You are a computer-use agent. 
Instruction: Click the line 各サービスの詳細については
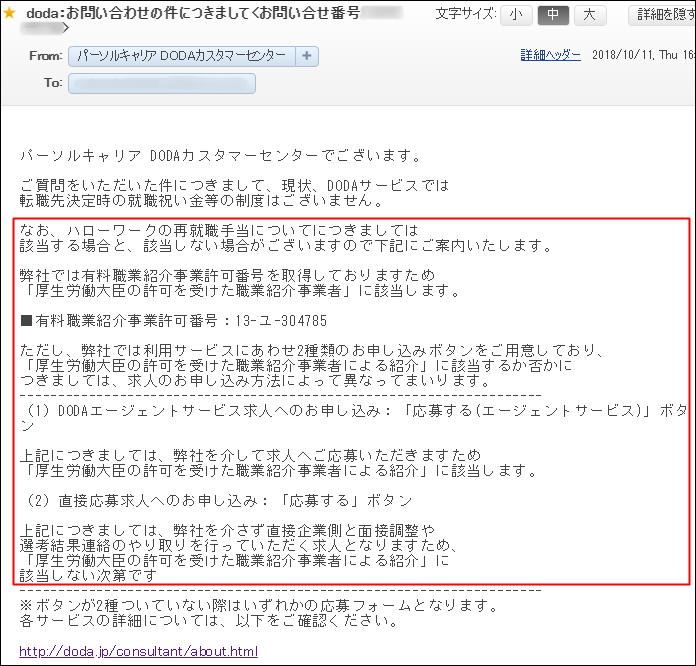pos(210,621)
